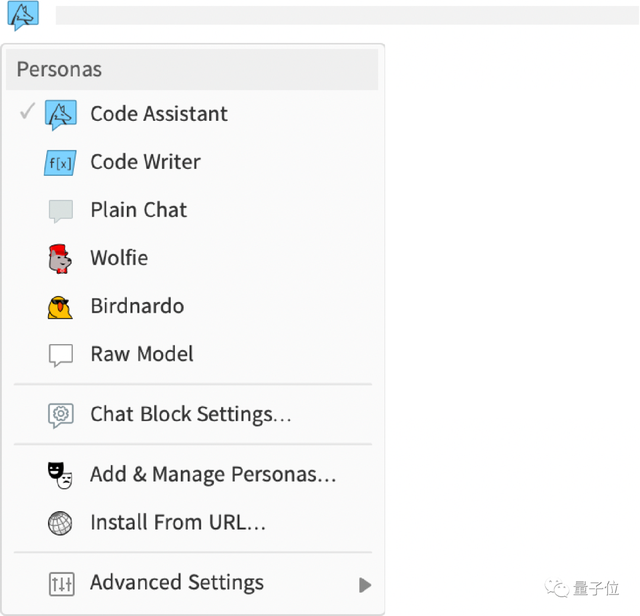Choose Wolfie from the persona list
Viewport: 640px width, 616px height.
[x=119, y=258]
